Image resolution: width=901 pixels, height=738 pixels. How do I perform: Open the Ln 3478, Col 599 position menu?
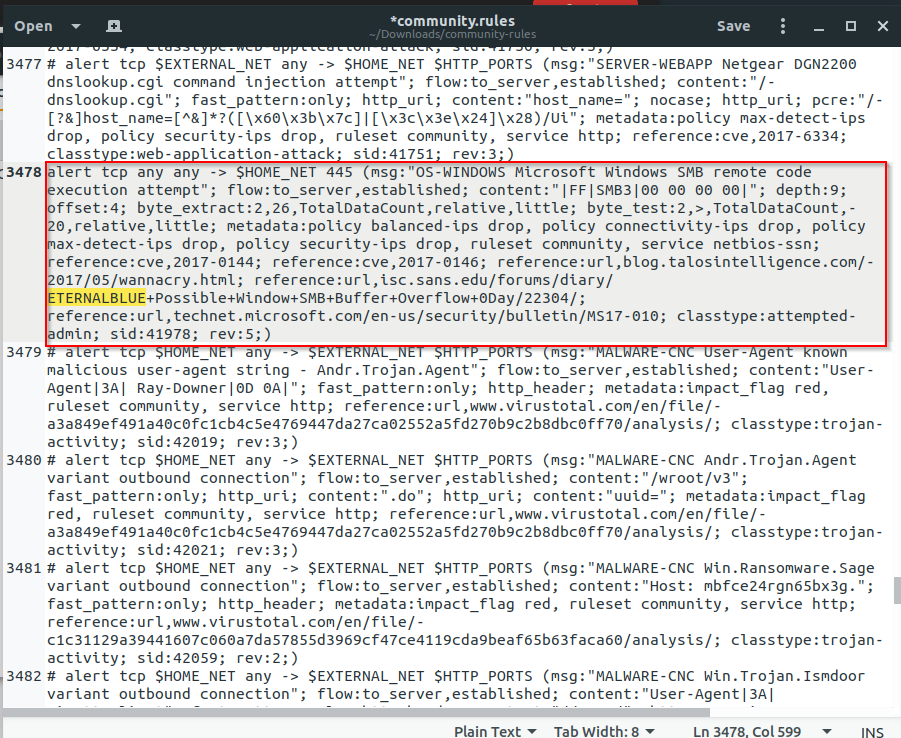pos(761,731)
